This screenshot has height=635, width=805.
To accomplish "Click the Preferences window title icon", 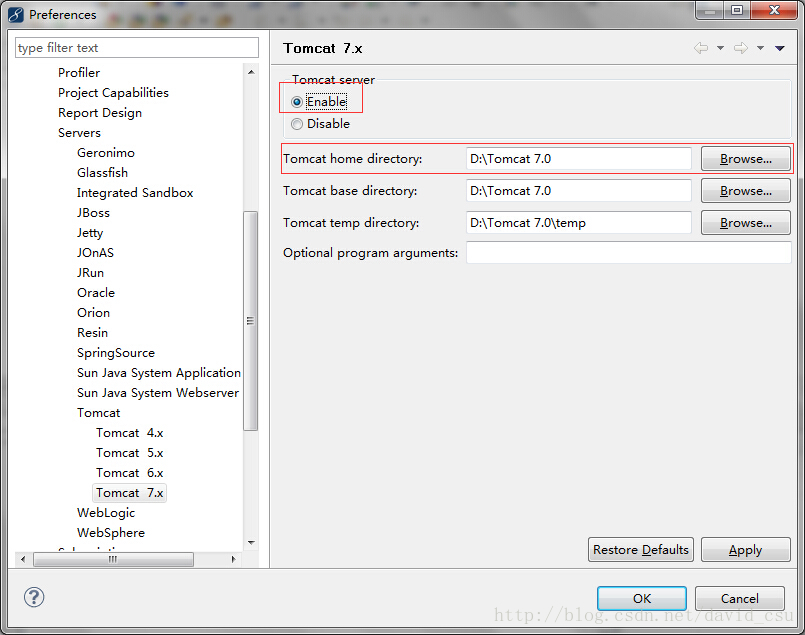I will coord(15,14).
